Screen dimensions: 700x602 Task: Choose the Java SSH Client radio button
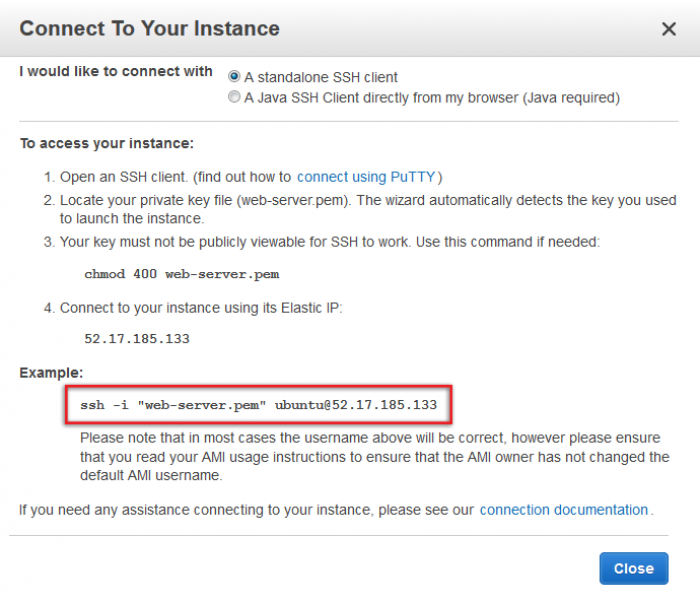[x=234, y=96]
